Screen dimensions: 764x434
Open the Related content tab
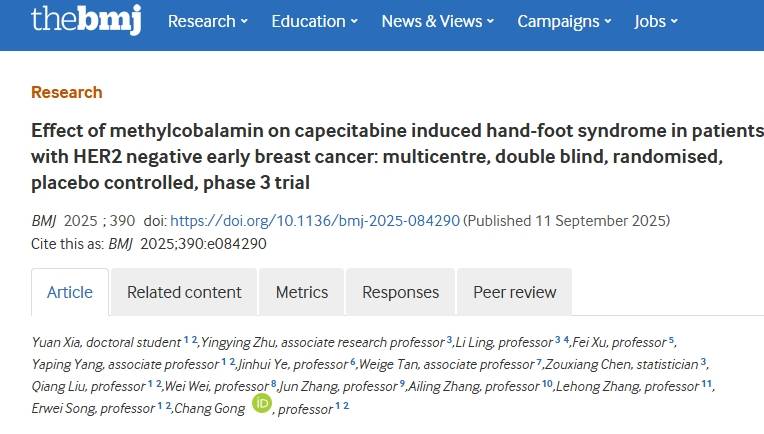(x=184, y=292)
